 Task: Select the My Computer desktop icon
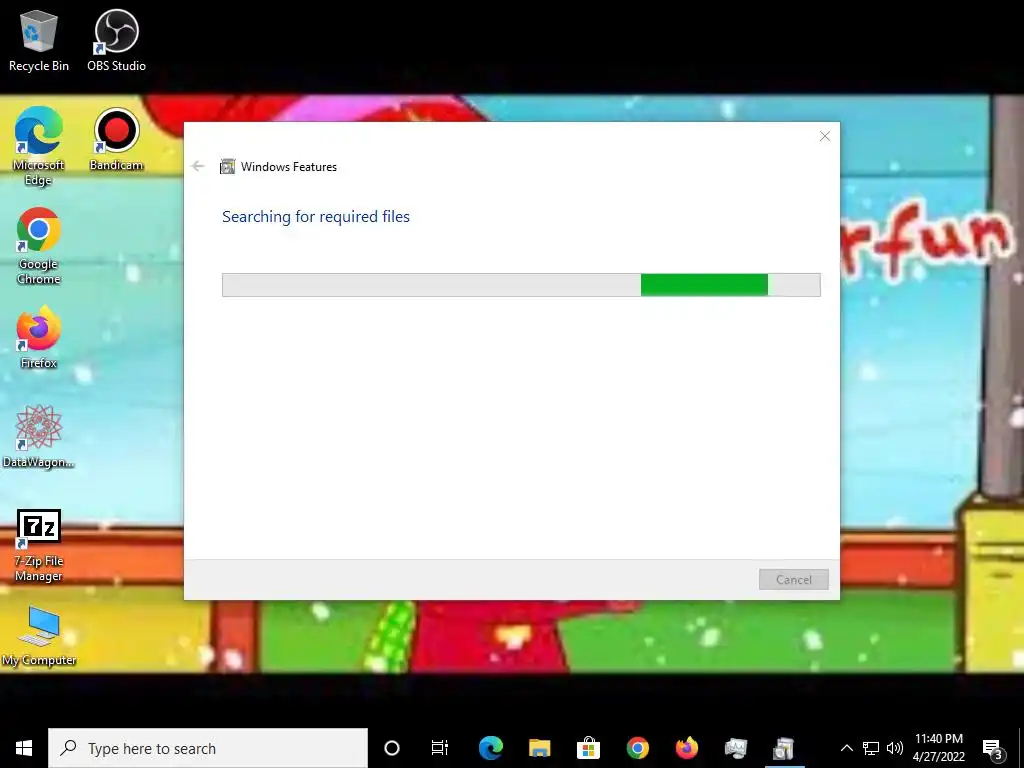click(x=39, y=636)
